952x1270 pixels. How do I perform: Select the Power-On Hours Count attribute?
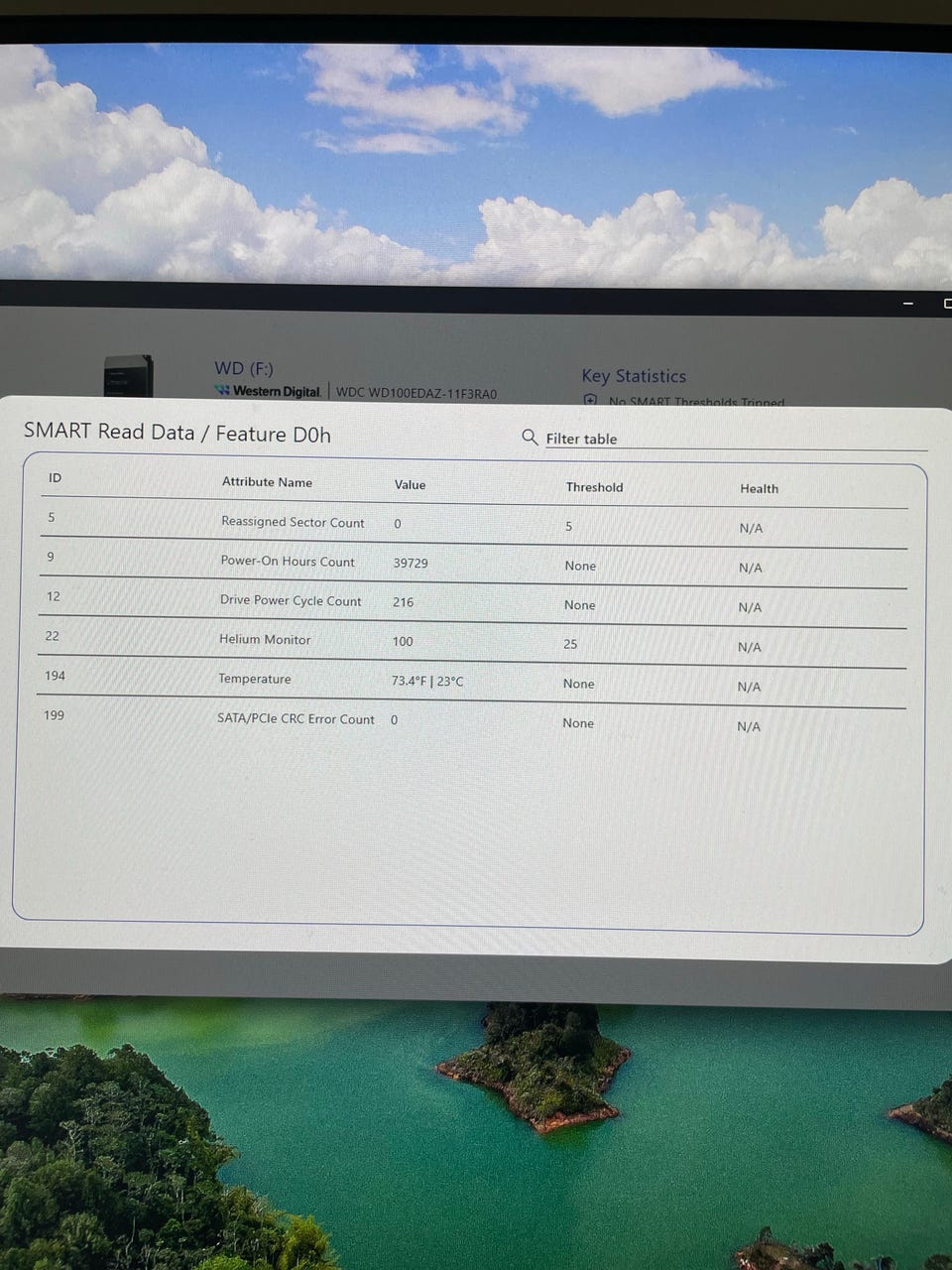pos(287,562)
